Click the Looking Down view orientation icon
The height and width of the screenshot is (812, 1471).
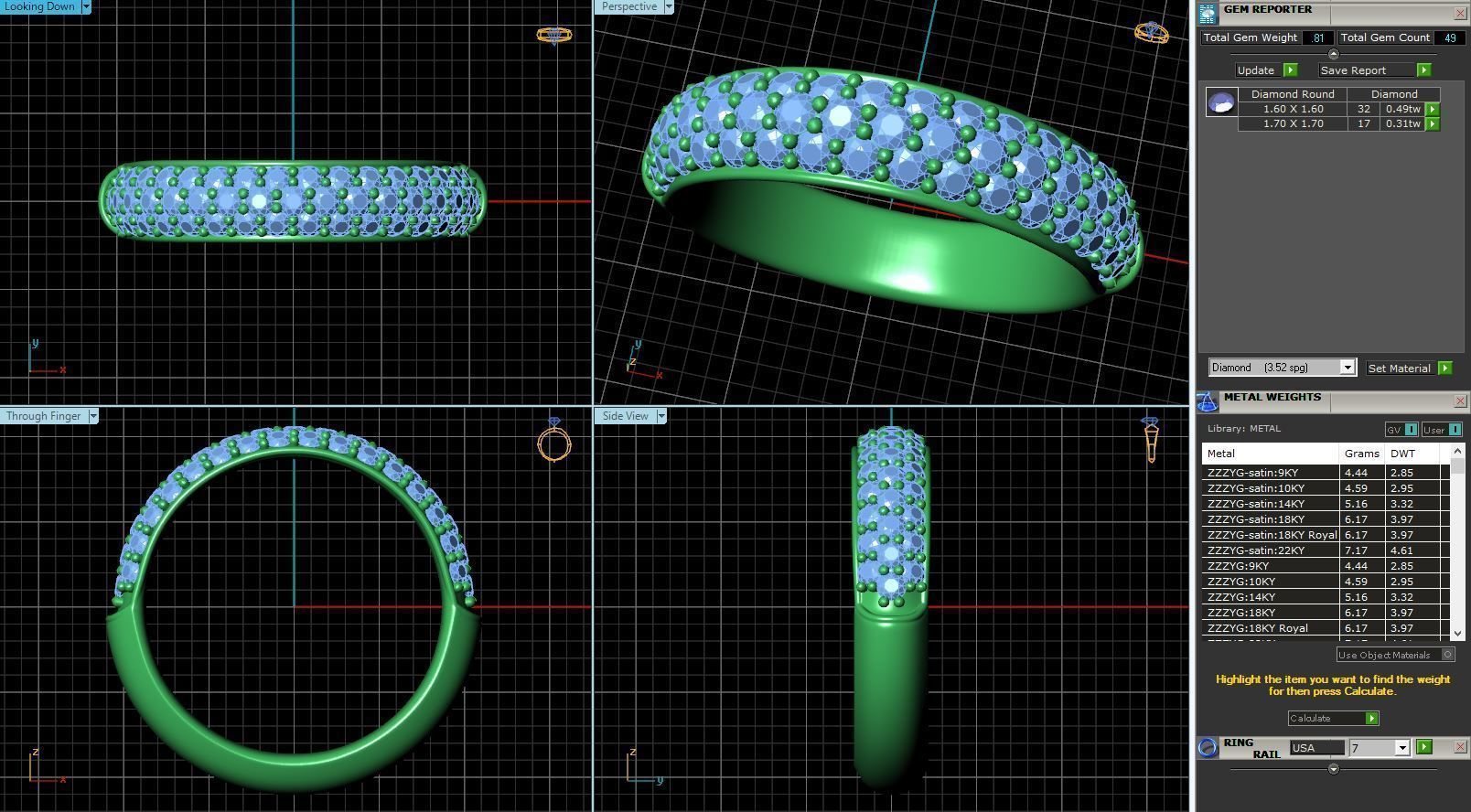pyautogui.click(x=553, y=35)
